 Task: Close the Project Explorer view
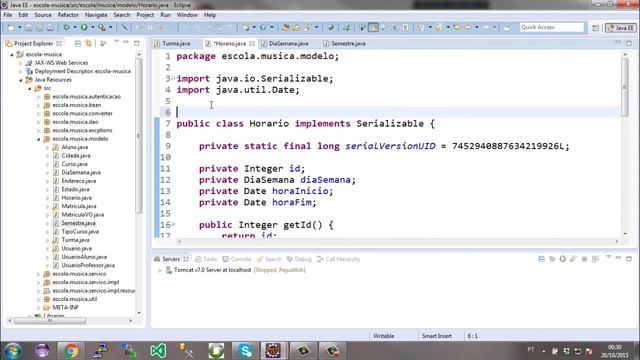coord(59,43)
